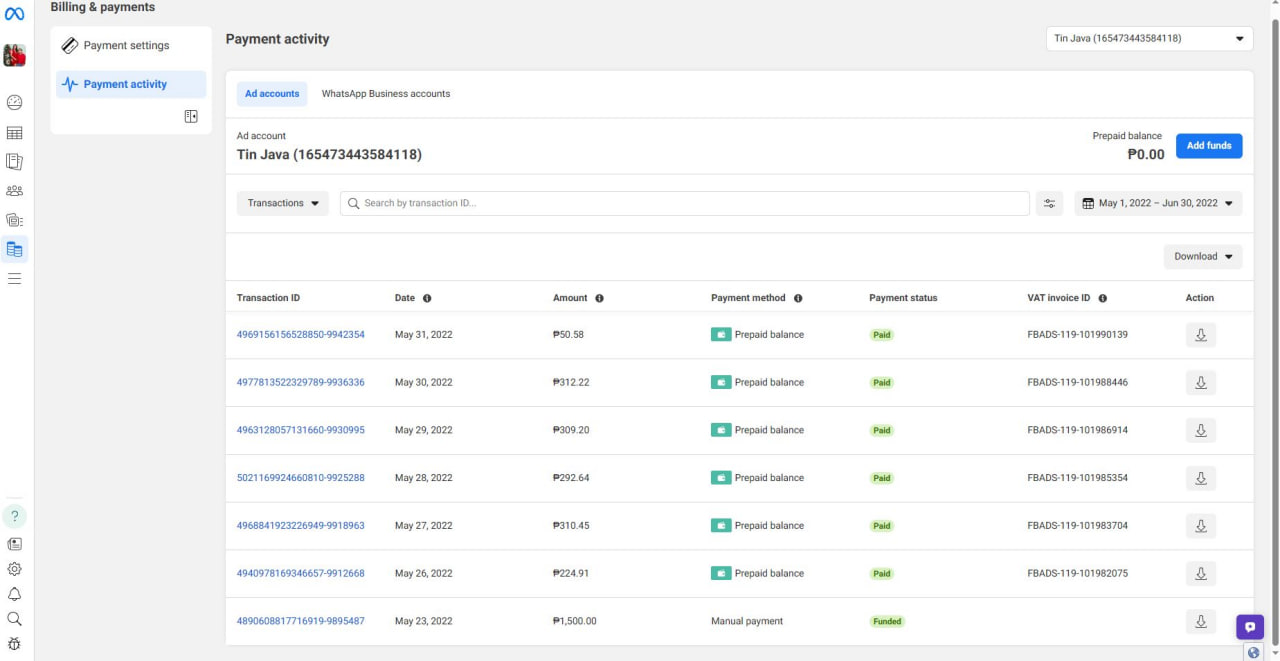The image size is (1280, 661).
Task: Select Payment settings in side menu
Action: pos(126,46)
